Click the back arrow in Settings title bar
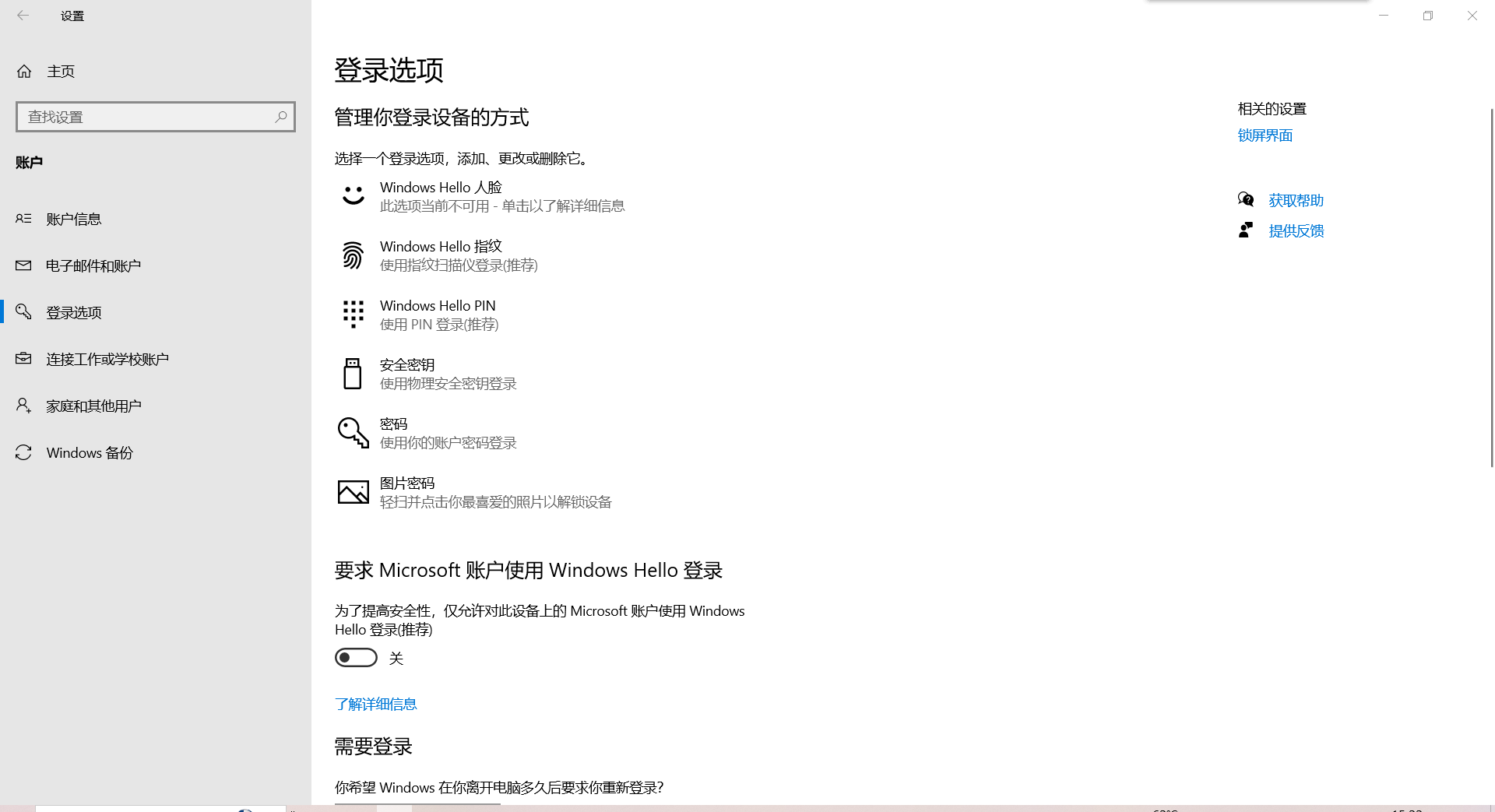 coord(23,16)
